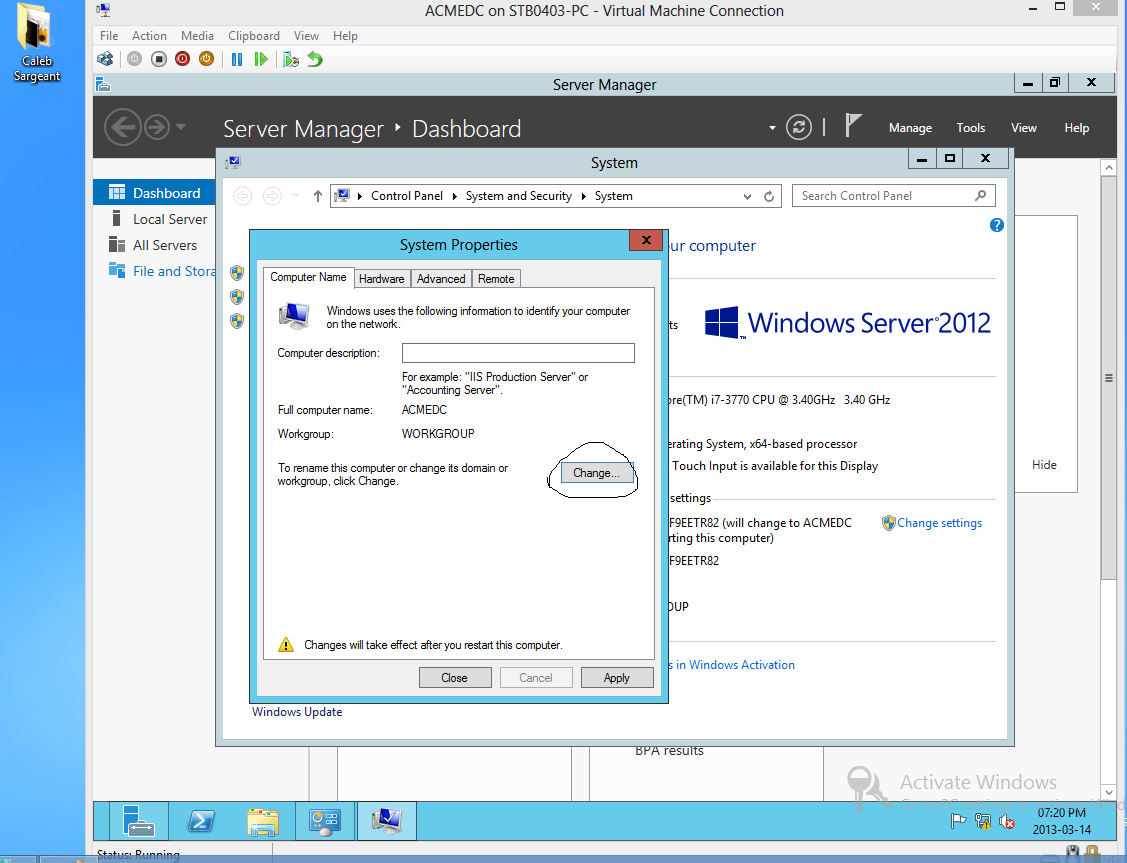Image resolution: width=1127 pixels, height=863 pixels.
Task: Open the Tools menu in Server Manager
Action: [970, 128]
